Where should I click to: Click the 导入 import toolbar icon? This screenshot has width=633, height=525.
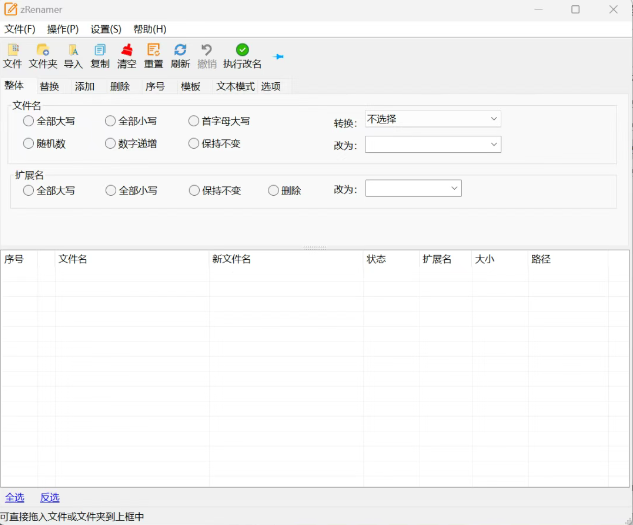coord(73,50)
